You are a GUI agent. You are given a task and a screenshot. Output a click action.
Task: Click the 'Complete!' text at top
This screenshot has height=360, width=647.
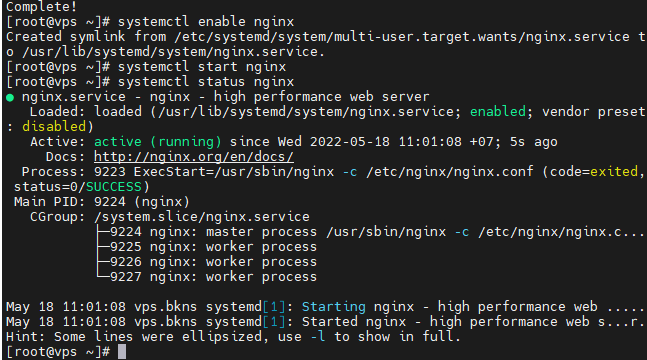(42, 7)
